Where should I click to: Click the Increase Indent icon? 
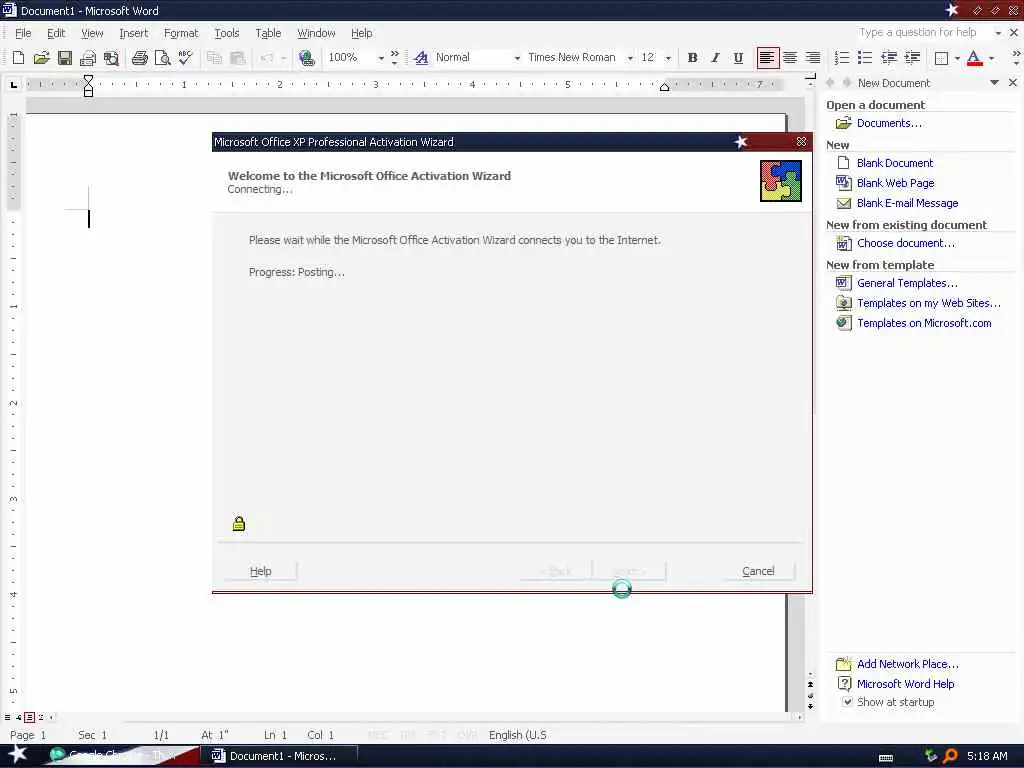point(912,57)
